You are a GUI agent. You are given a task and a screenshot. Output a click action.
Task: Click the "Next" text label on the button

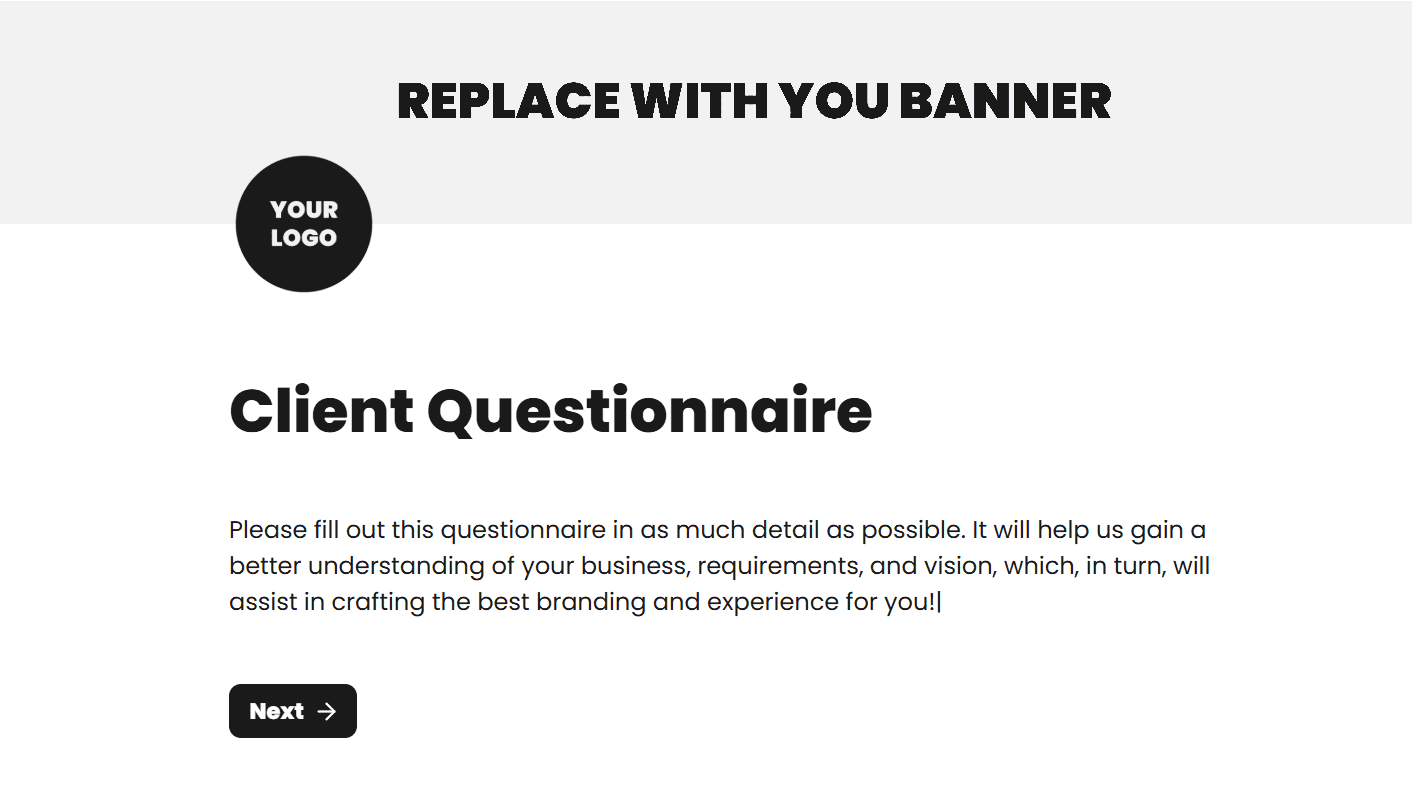276,711
